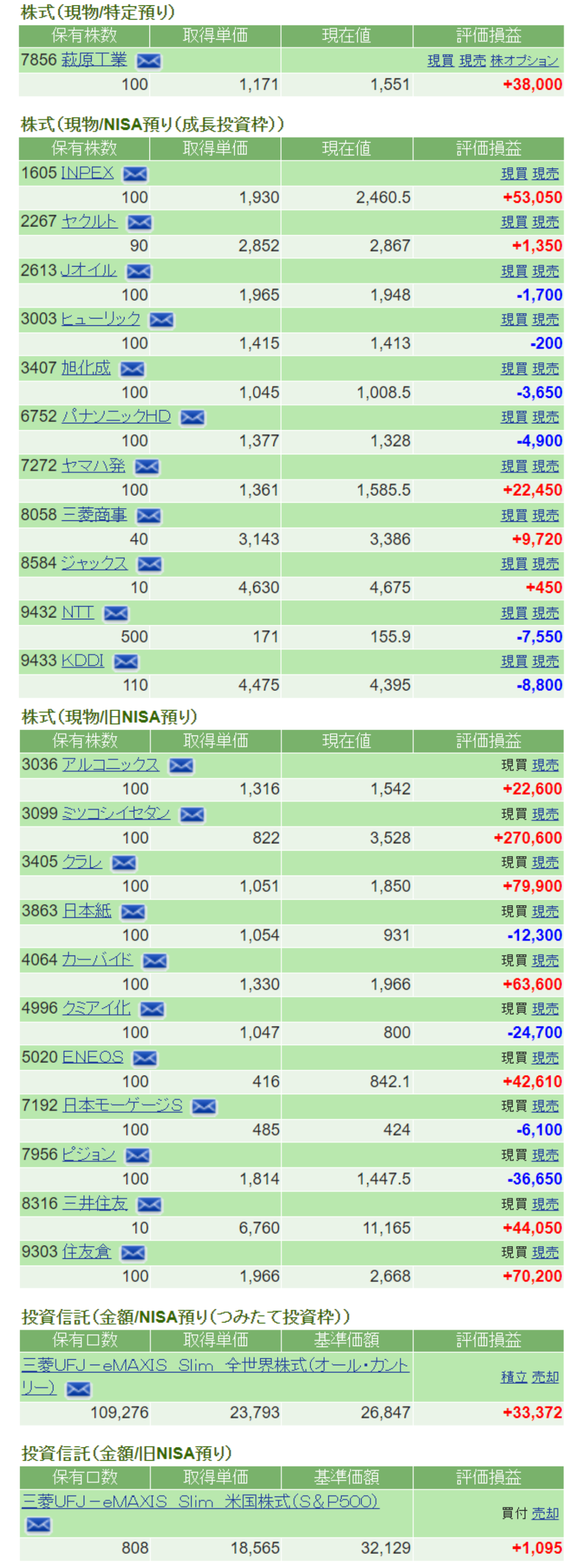Screen dimensions: 588x1568
Task: Open the alert mail icon for ヤクルト
Action: coord(139,223)
